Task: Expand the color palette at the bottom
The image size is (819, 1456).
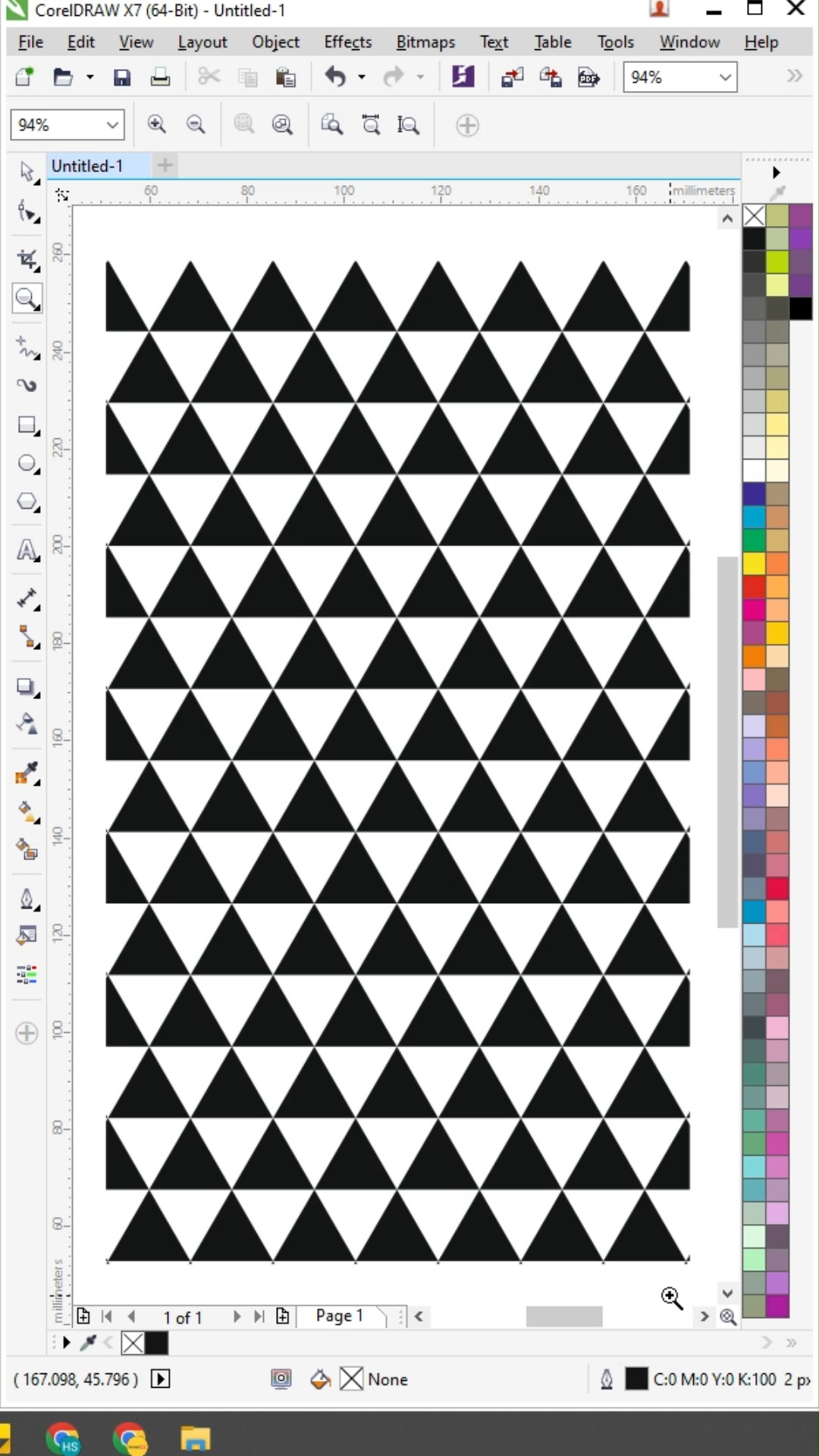Action: 792,1343
